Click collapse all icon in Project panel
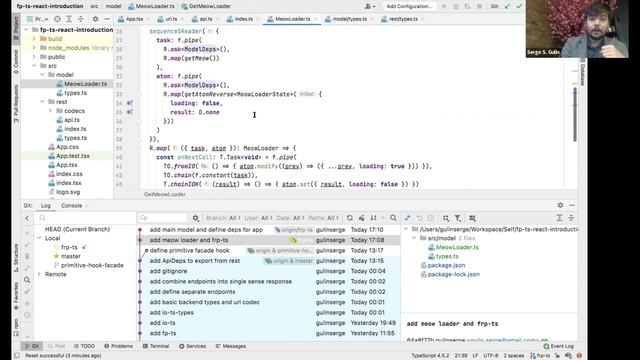This screenshot has width=640, height=360. [x=80, y=19]
